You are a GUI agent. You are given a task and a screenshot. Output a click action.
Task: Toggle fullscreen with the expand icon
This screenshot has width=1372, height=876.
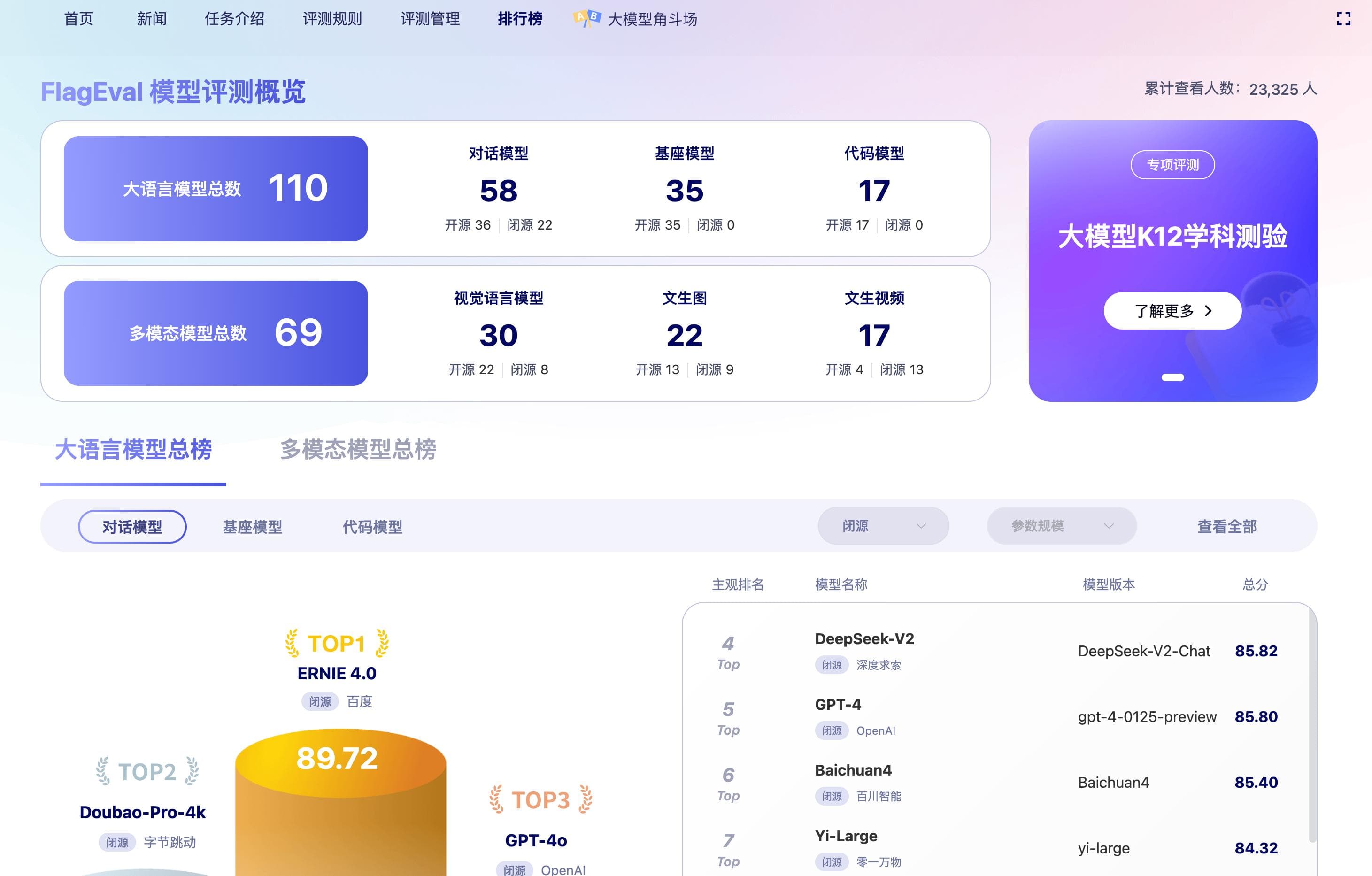click(x=1343, y=19)
